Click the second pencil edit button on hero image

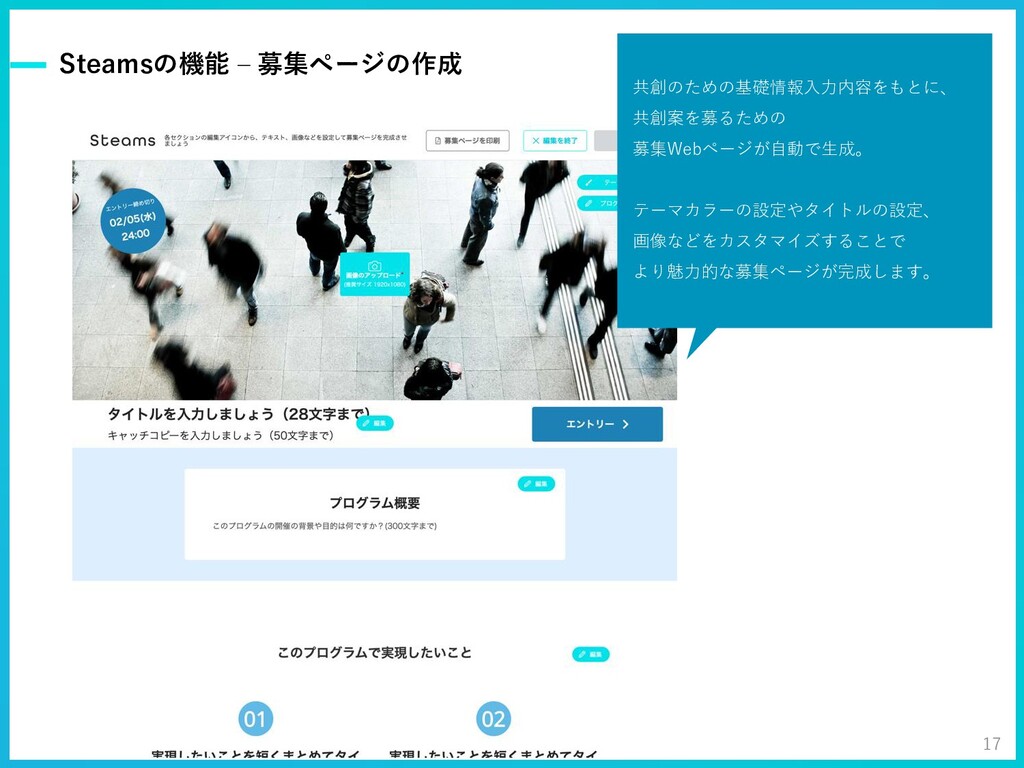click(x=597, y=203)
